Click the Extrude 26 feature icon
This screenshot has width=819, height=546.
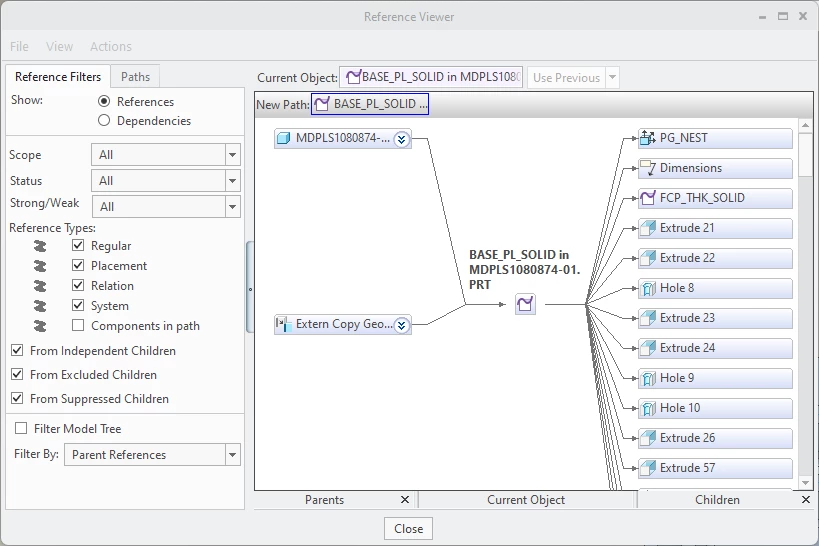pos(648,438)
